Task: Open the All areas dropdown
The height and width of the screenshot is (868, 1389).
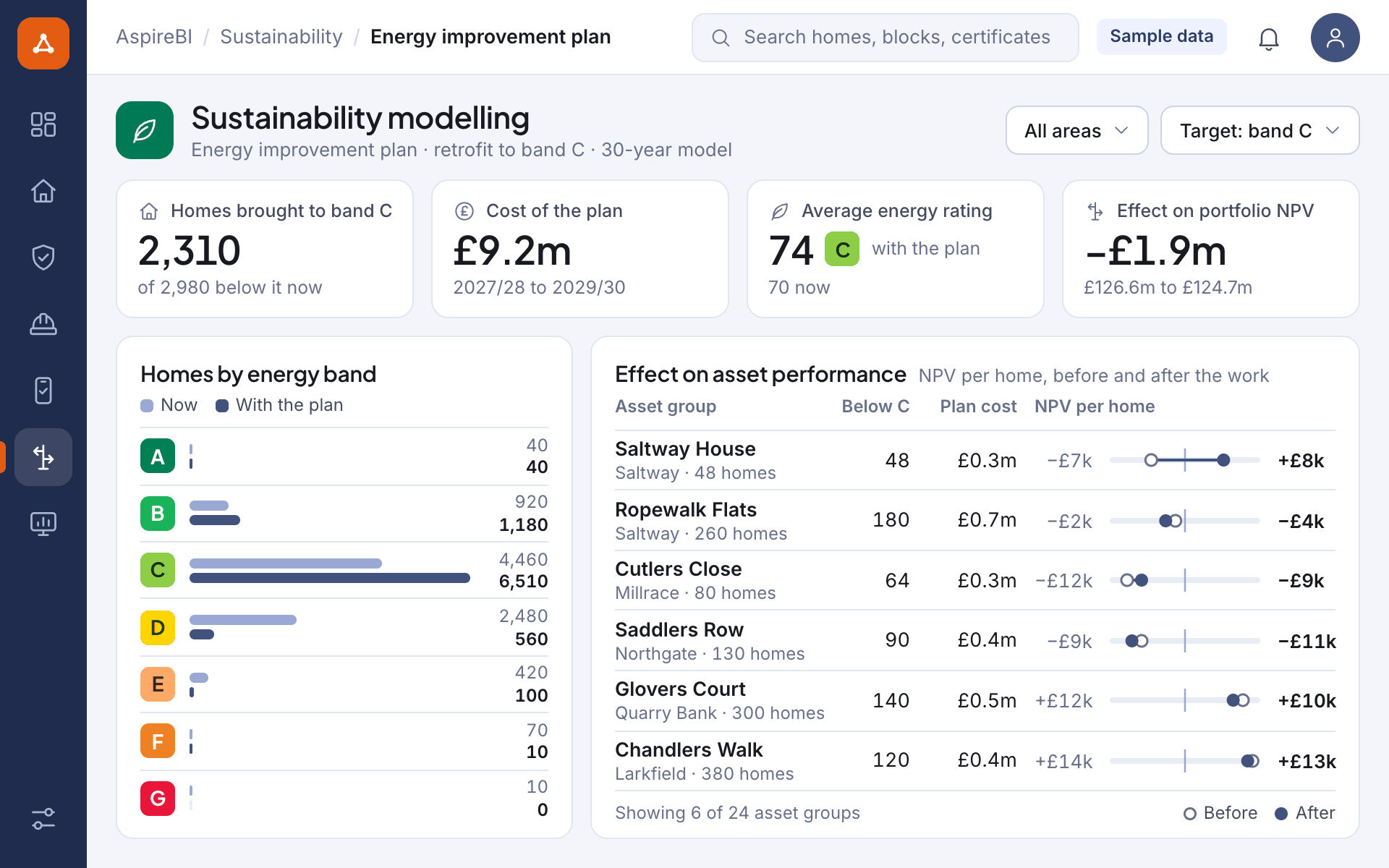Action: 1076,130
